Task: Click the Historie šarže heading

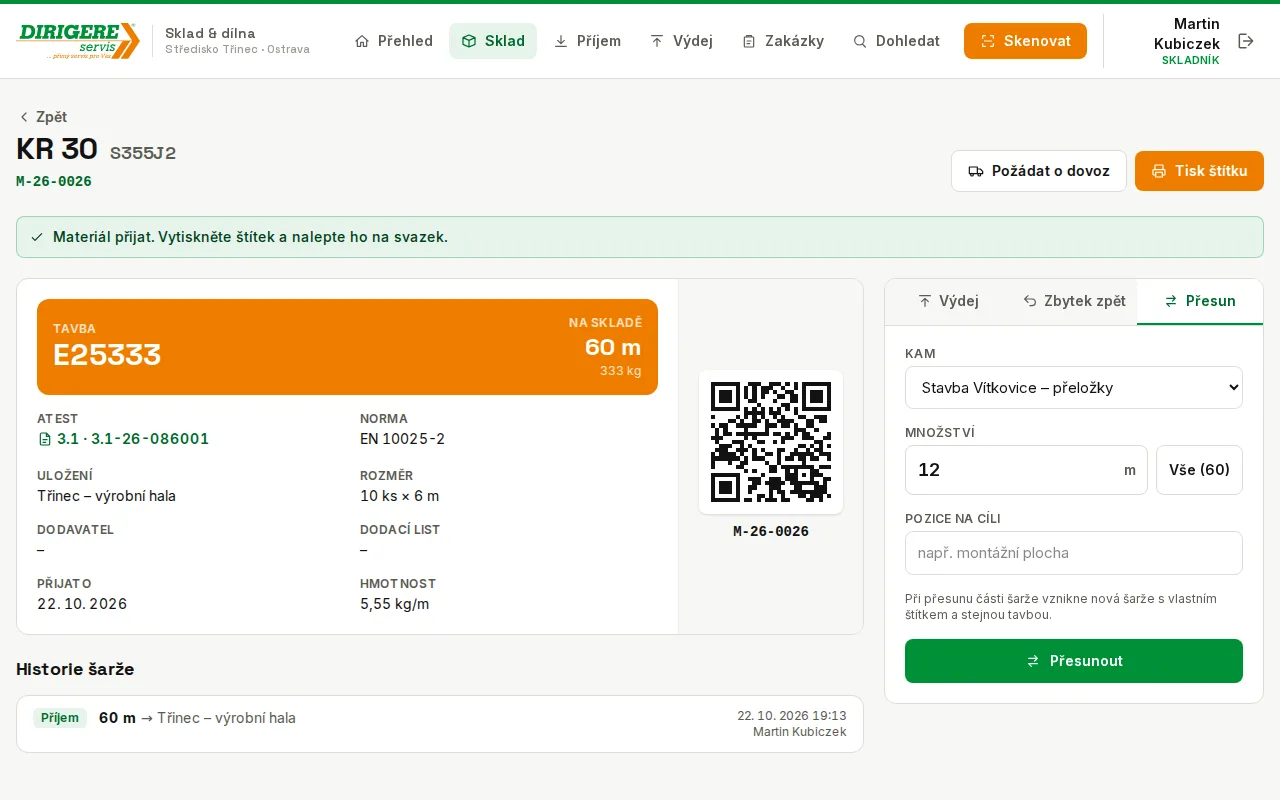Action: click(x=75, y=669)
